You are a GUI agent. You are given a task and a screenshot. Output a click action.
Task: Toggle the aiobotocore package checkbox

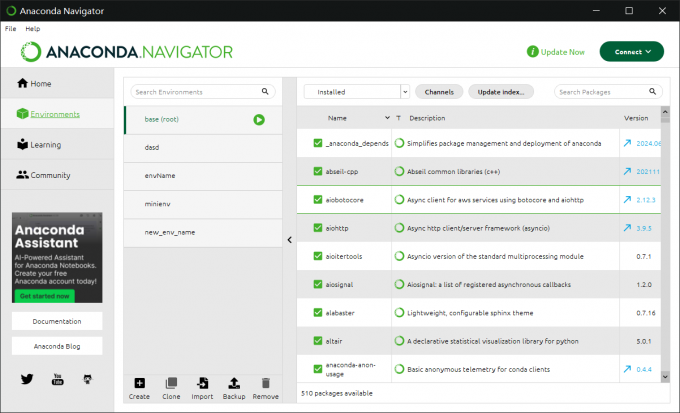(318, 200)
